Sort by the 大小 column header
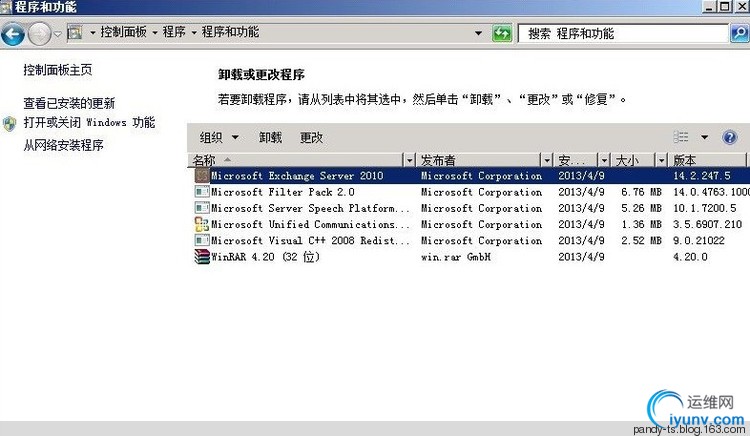This screenshot has height=436, width=750. click(634, 160)
